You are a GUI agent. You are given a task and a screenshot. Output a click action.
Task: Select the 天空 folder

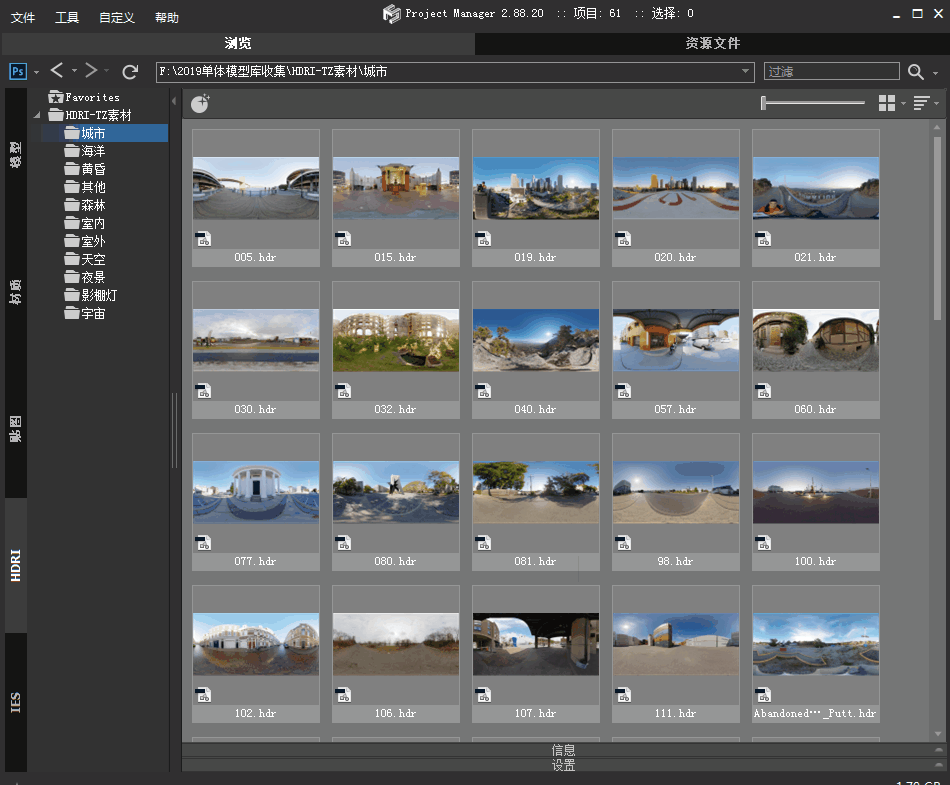click(x=85, y=259)
